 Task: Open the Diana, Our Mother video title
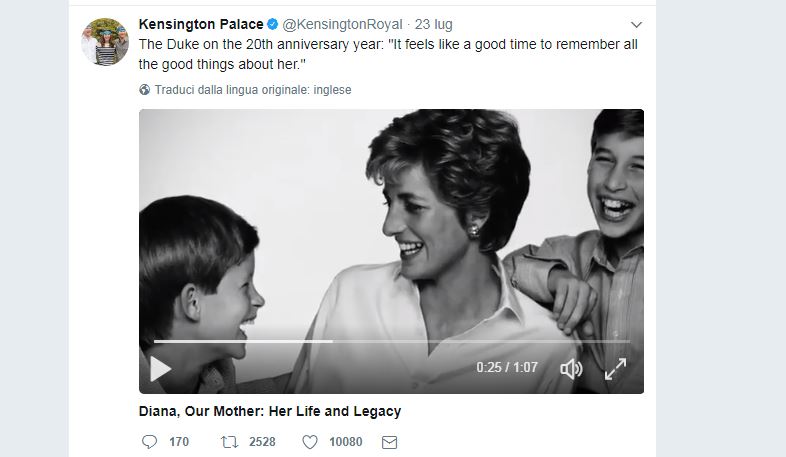tap(269, 411)
